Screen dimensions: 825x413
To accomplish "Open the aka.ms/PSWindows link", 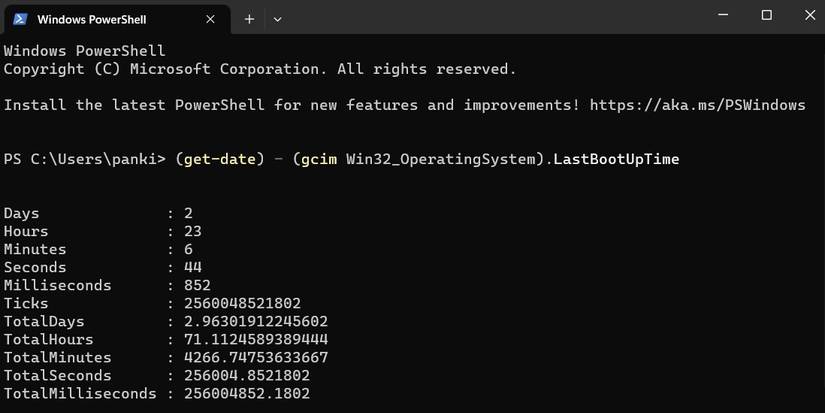I will pyautogui.click(x=697, y=105).
